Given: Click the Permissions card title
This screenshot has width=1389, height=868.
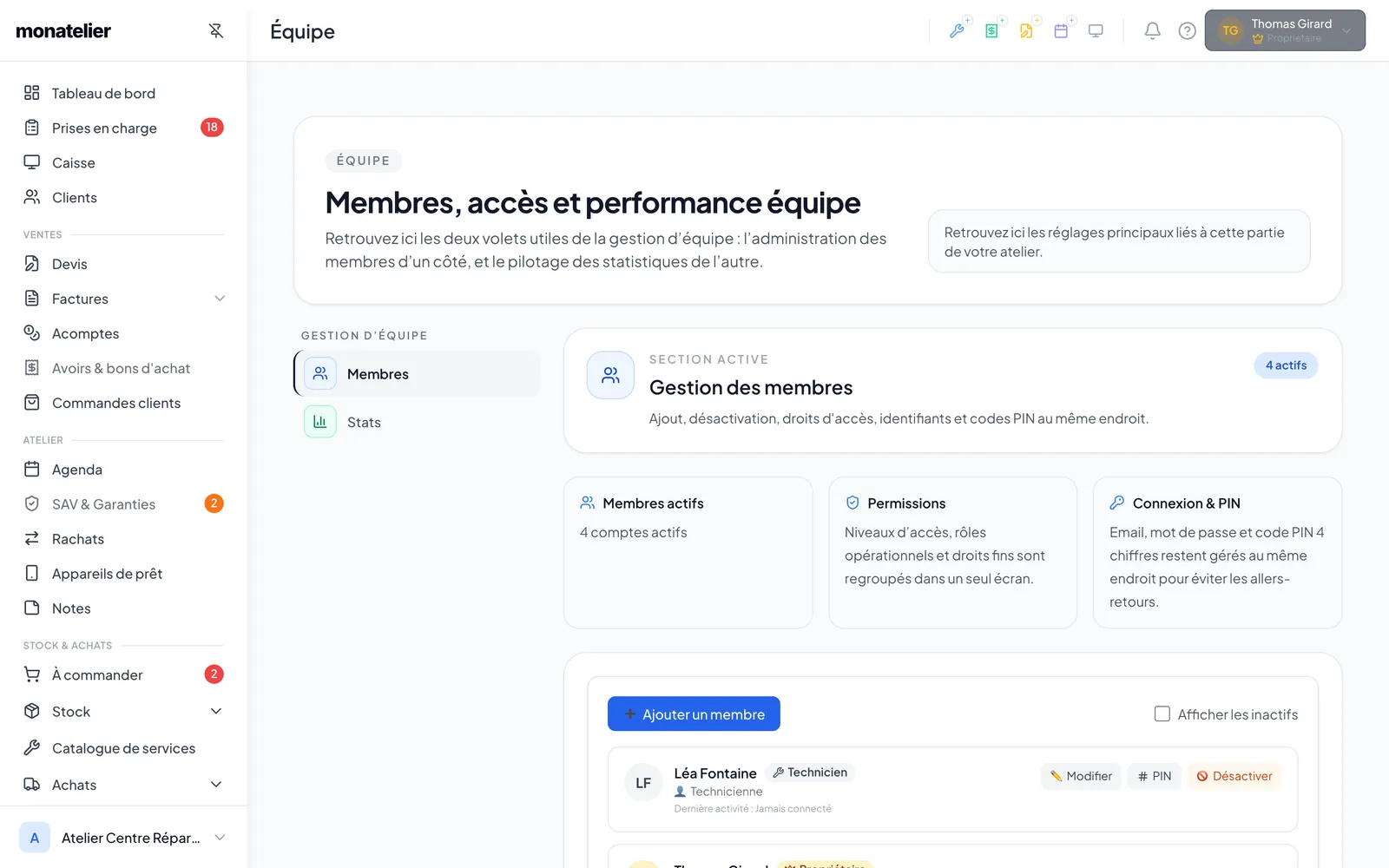Looking at the screenshot, I should point(906,503).
